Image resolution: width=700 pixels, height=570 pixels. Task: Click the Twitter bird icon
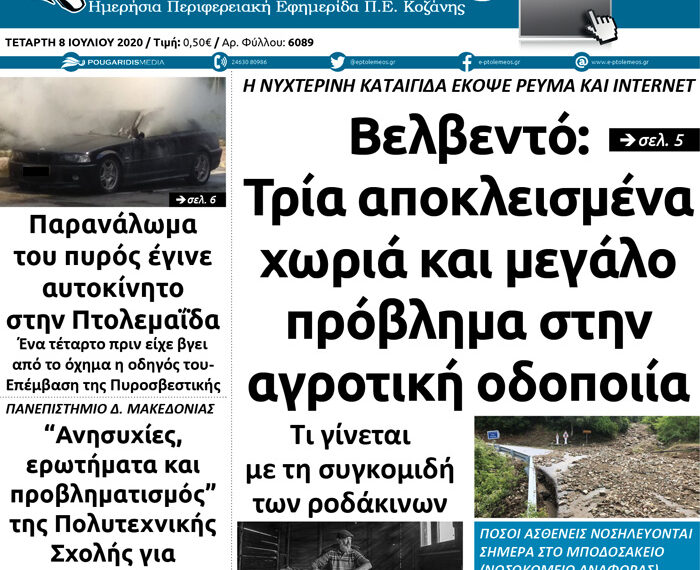(x=338, y=62)
